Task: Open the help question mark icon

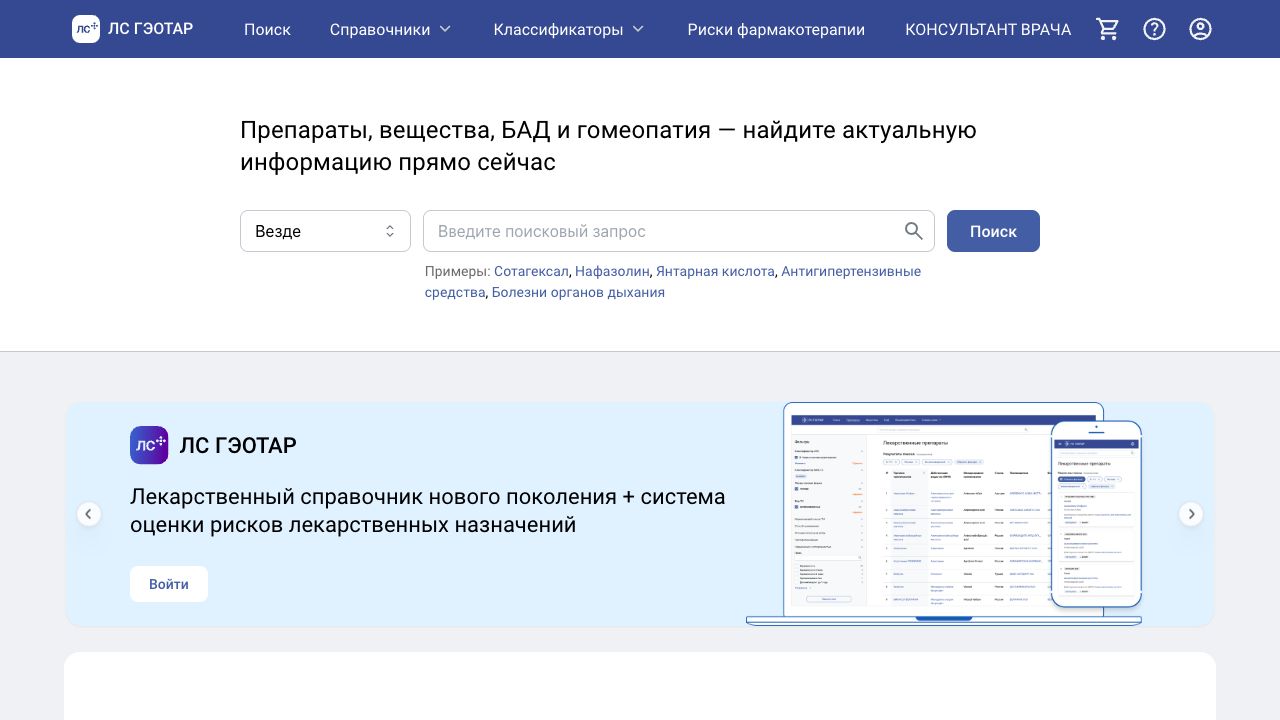Action: click(1154, 29)
